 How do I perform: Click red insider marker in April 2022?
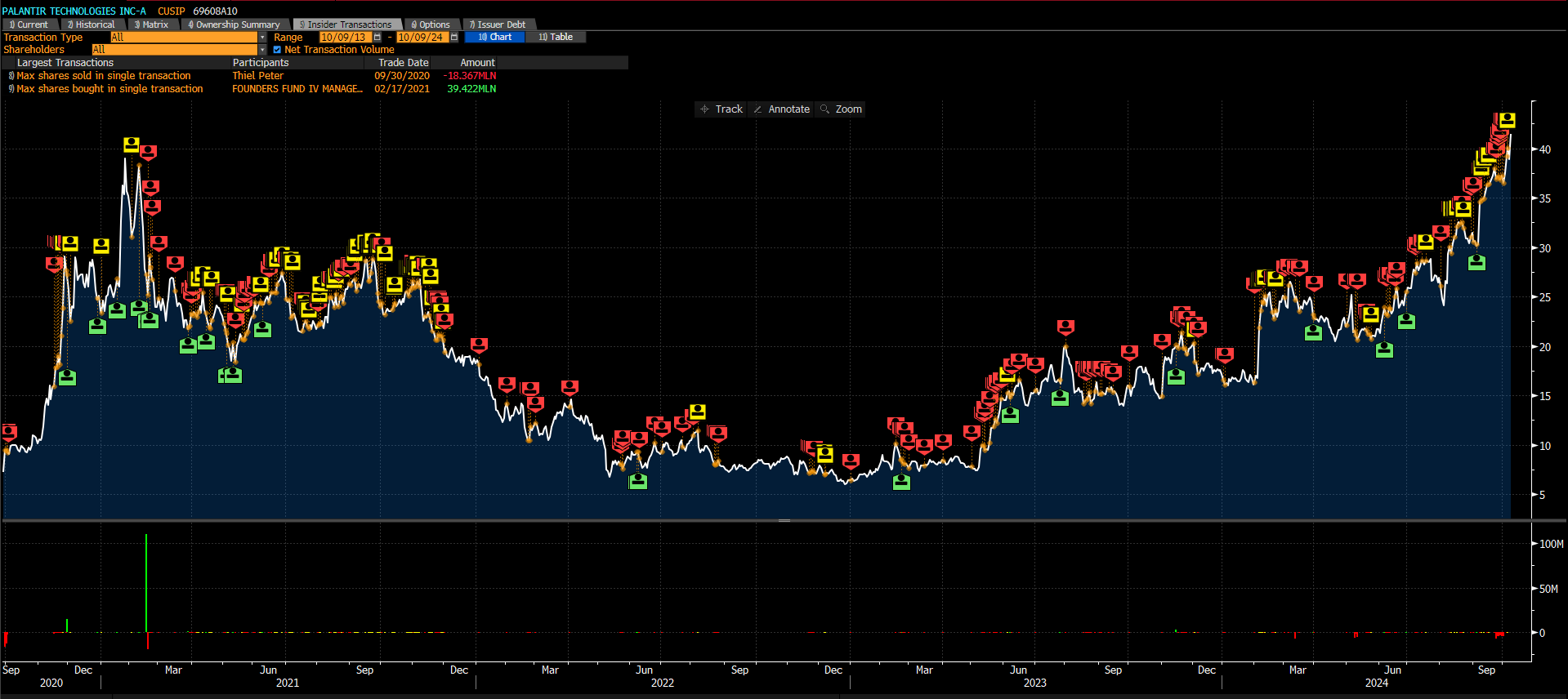click(570, 387)
